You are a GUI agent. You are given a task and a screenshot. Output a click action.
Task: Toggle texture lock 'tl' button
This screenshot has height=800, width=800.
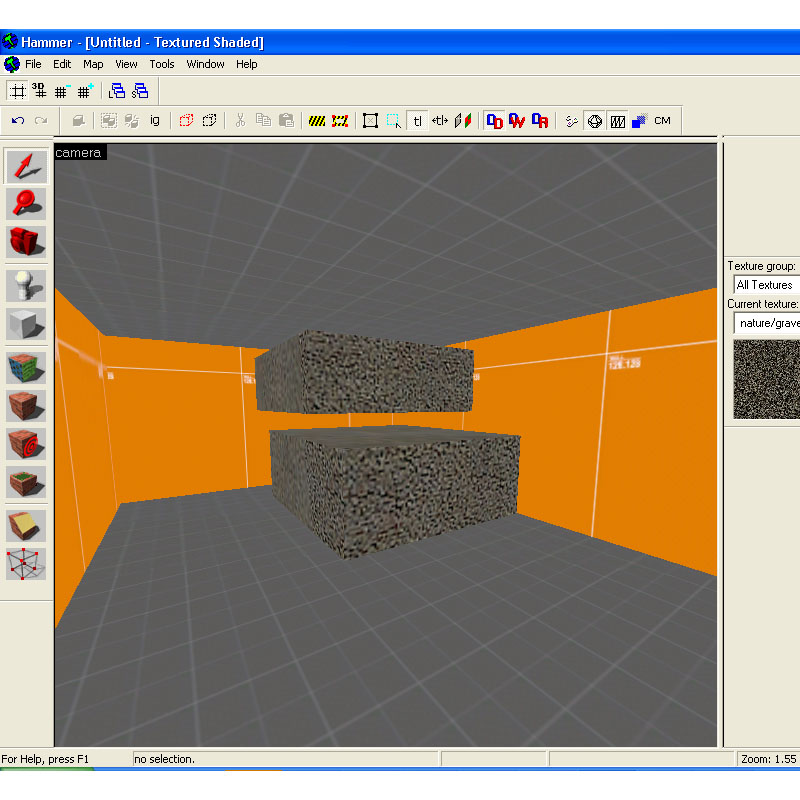pyautogui.click(x=418, y=121)
